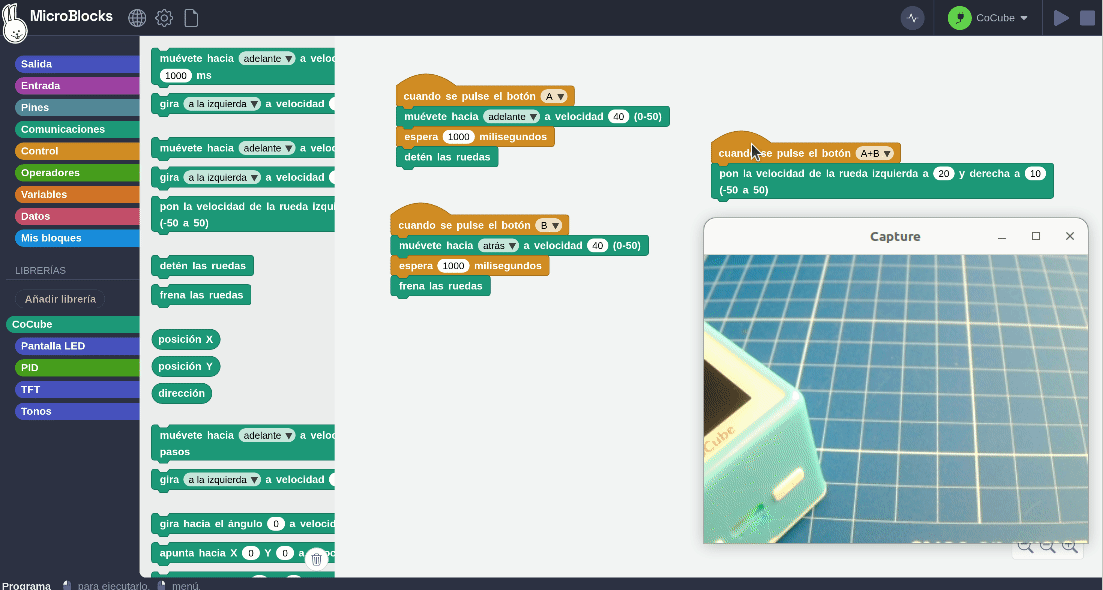The image size is (1103, 590).
Task: Select the Control category
Action: (x=40, y=151)
